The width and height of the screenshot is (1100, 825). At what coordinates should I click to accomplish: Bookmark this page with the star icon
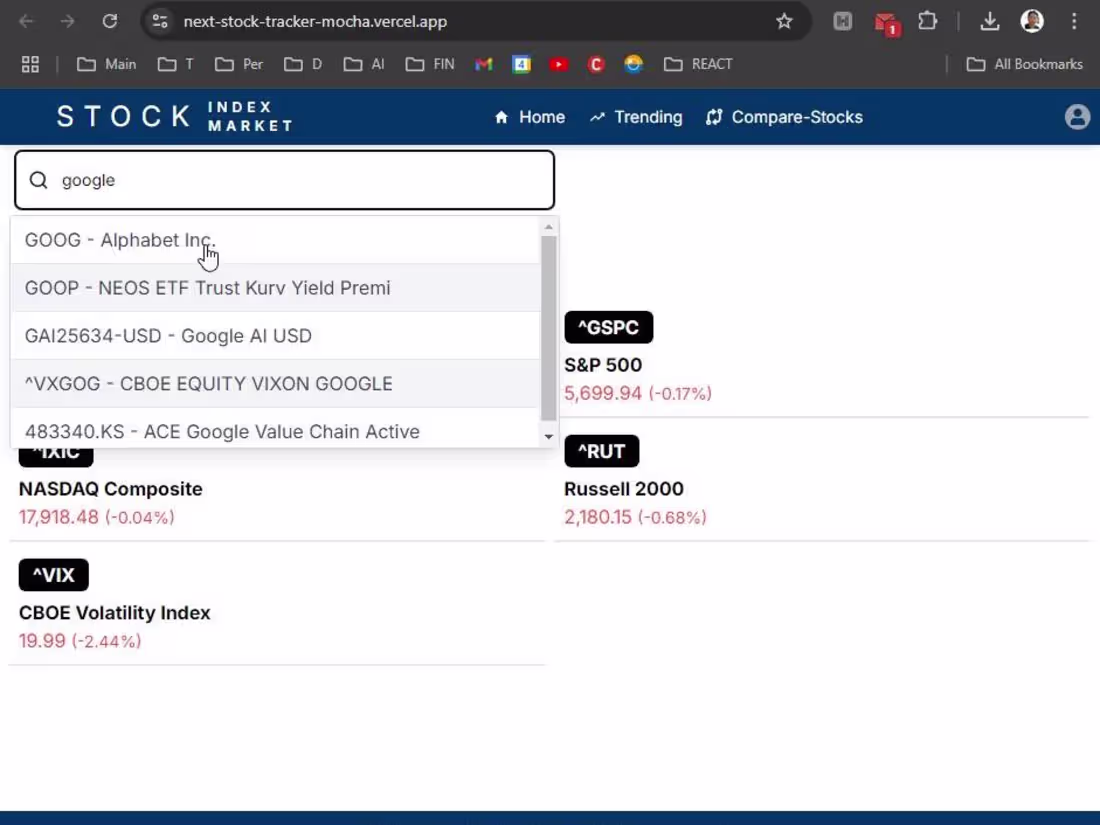pyautogui.click(x=784, y=21)
